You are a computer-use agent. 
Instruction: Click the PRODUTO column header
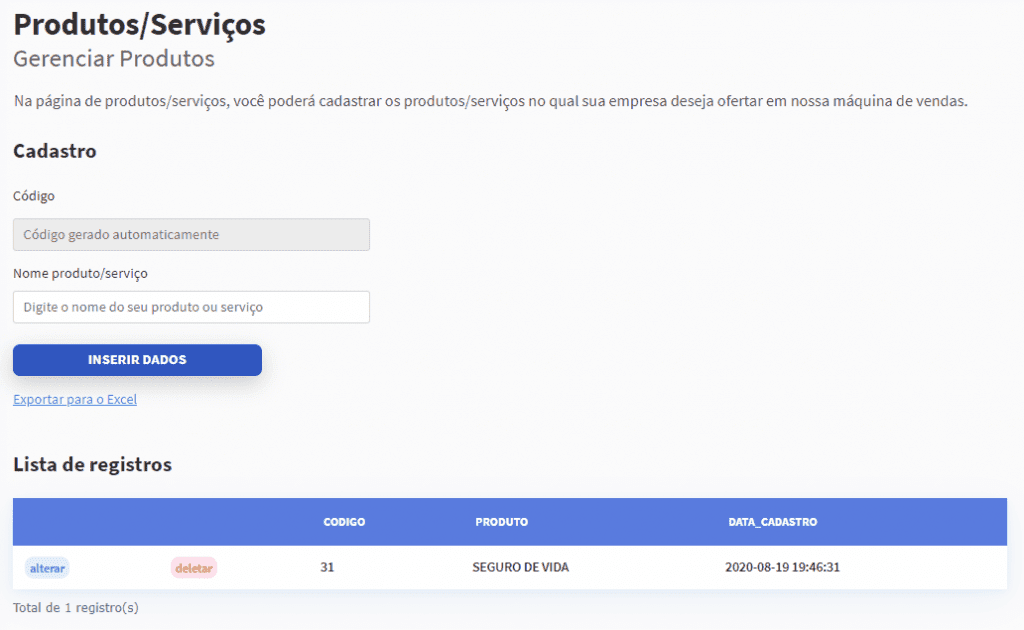point(502,522)
